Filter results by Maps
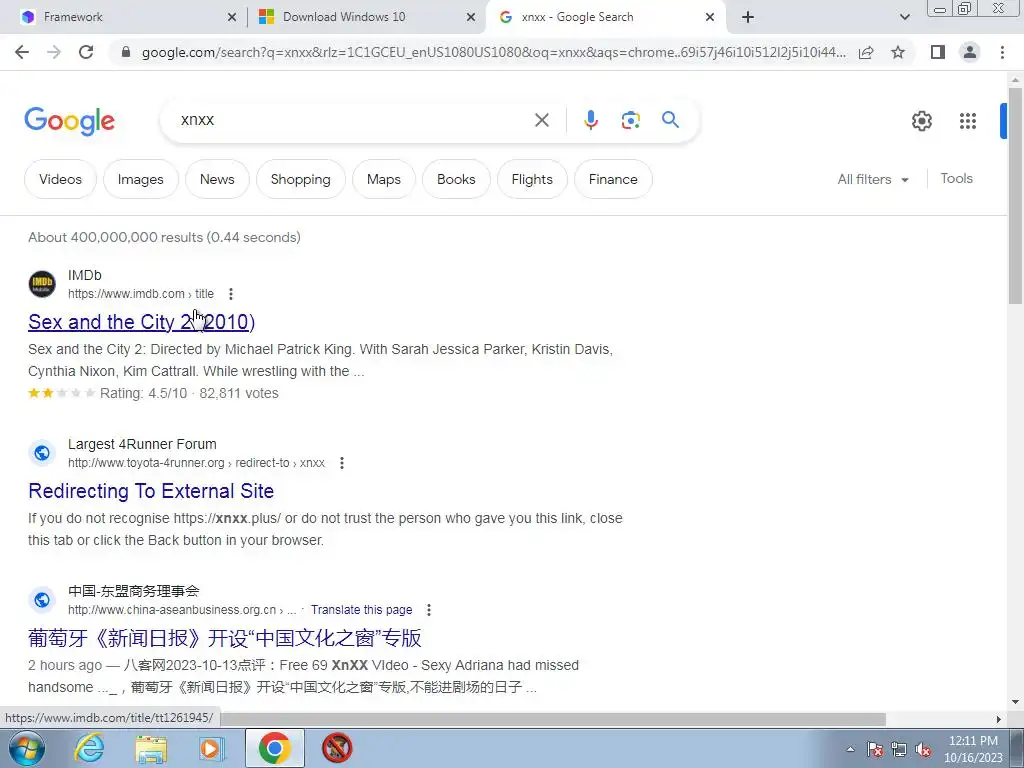Screen dimensions: 1024x768 click(x=383, y=179)
